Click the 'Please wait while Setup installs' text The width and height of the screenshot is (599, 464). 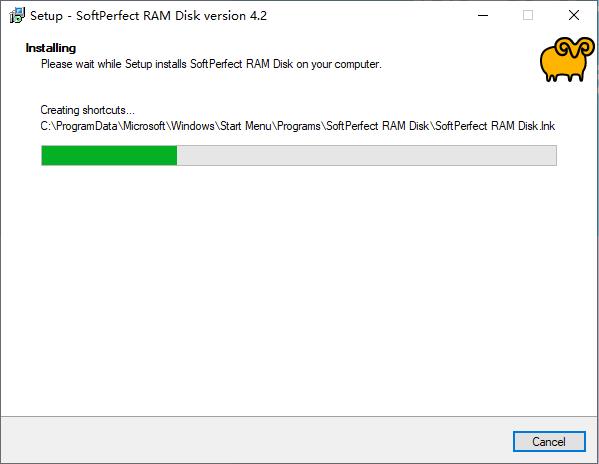113,64
